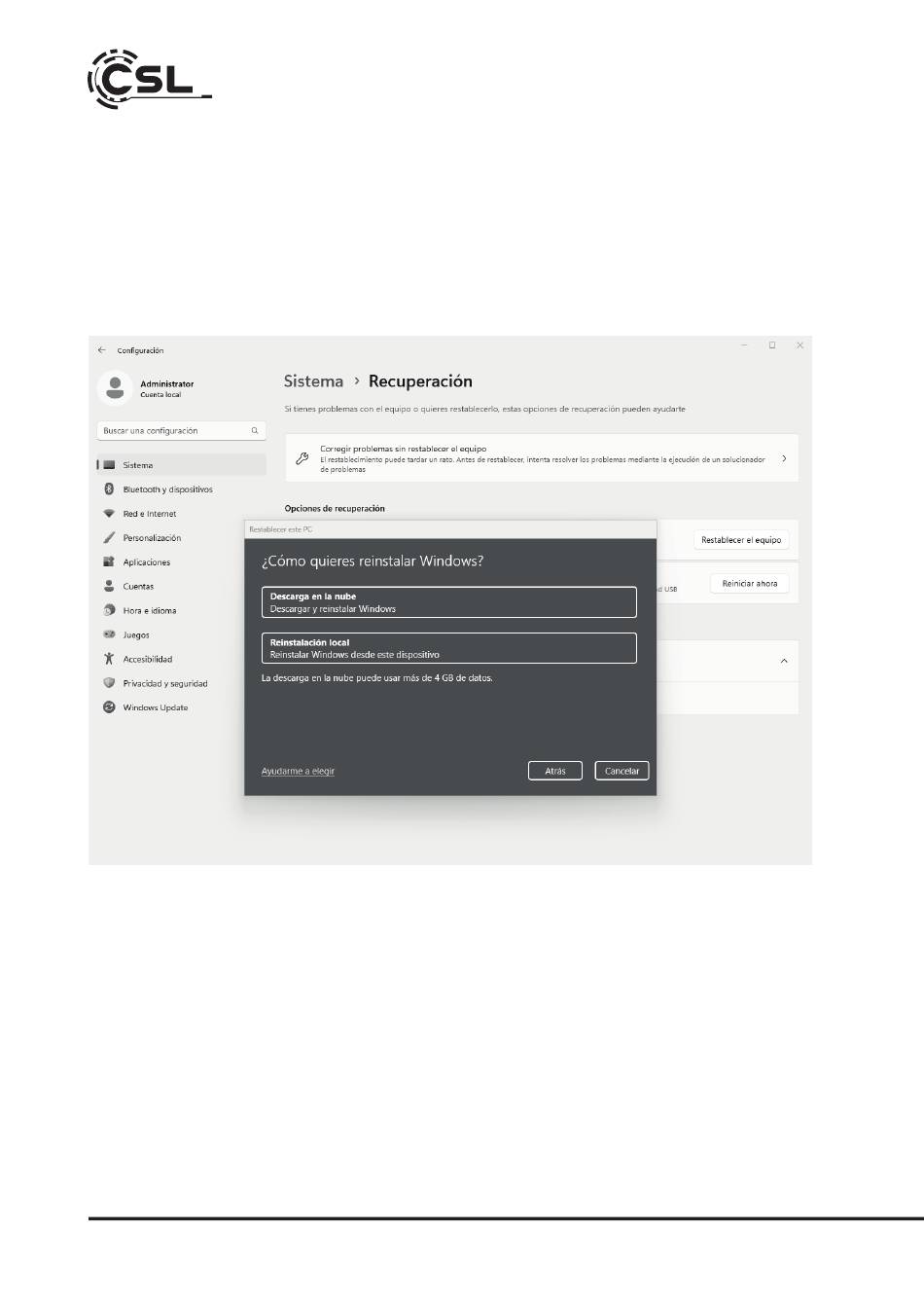The width and height of the screenshot is (924, 1303).
Task: Open Sistema settings section
Action: point(181,465)
